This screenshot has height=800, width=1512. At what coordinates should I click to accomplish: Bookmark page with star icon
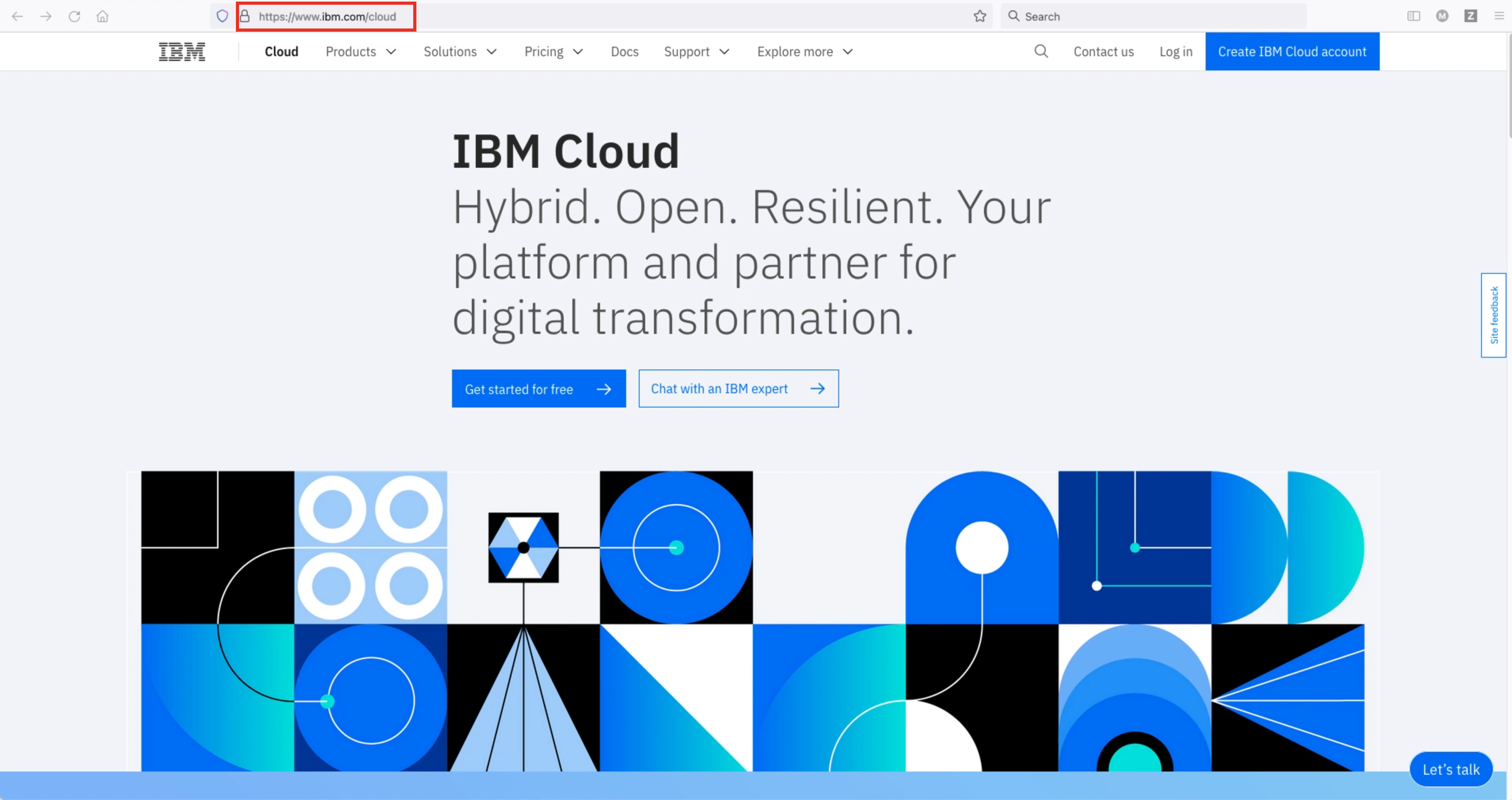coord(980,17)
